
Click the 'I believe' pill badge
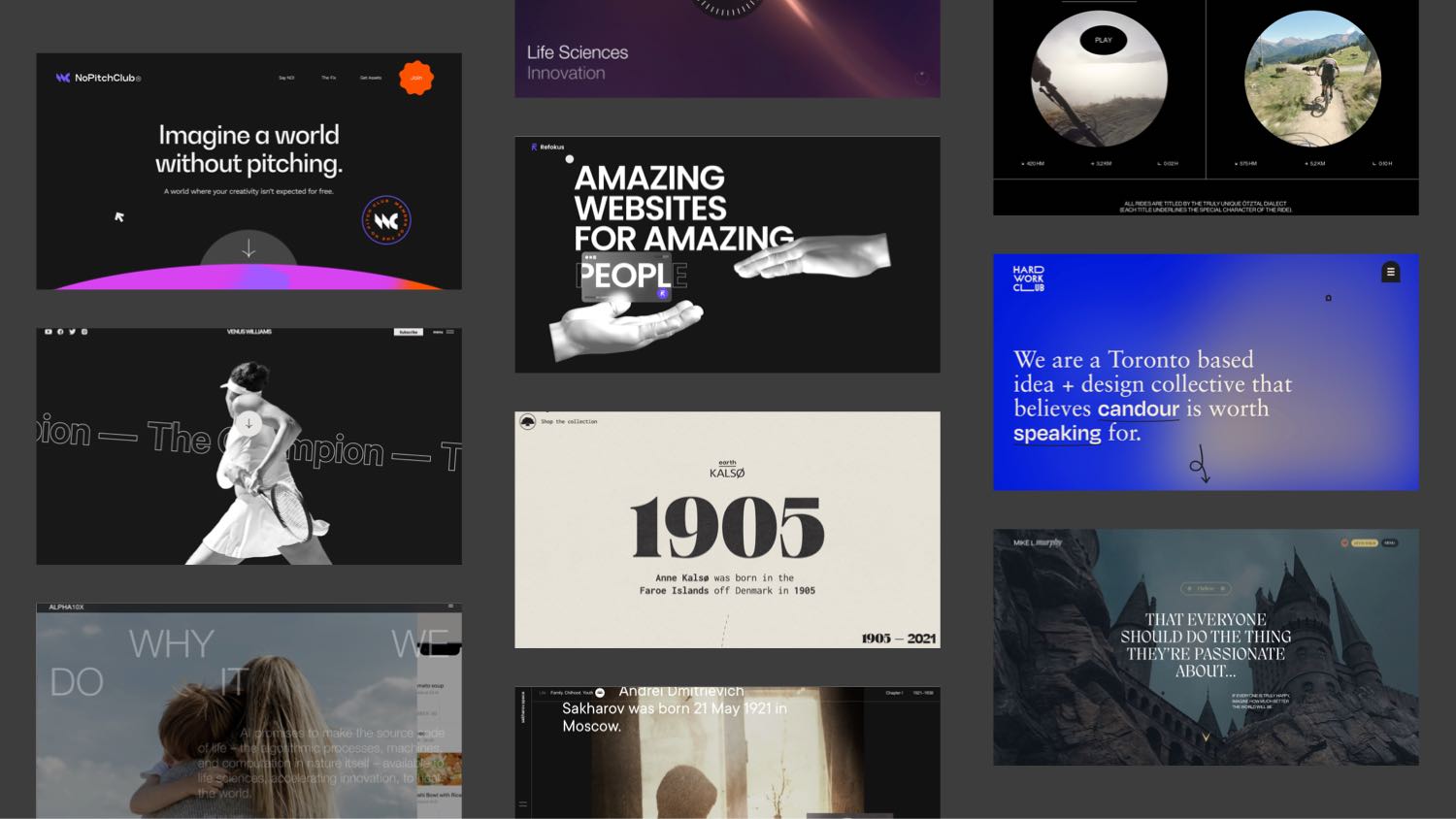pyautogui.click(x=1206, y=588)
